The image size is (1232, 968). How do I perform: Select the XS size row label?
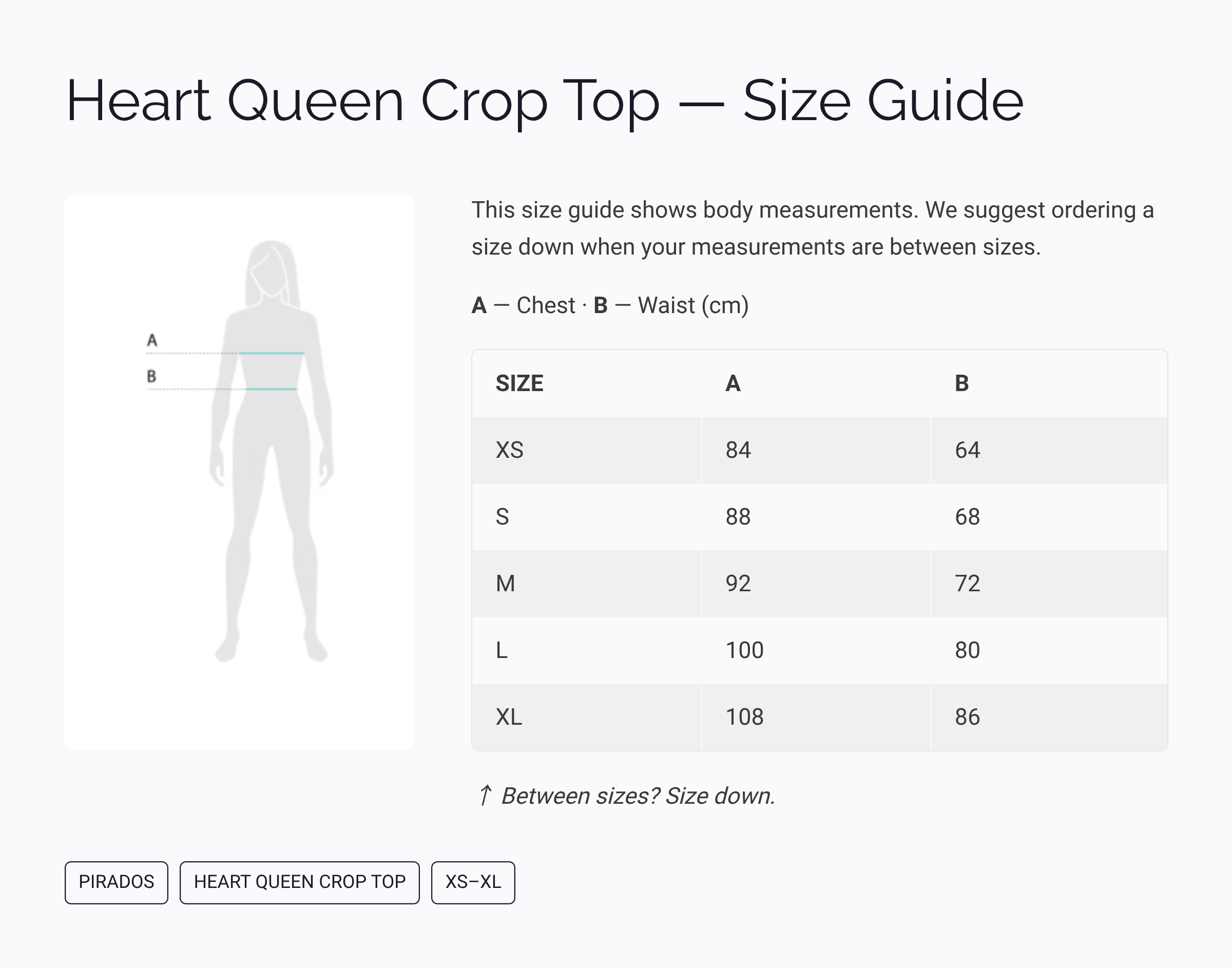[x=509, y=450]
